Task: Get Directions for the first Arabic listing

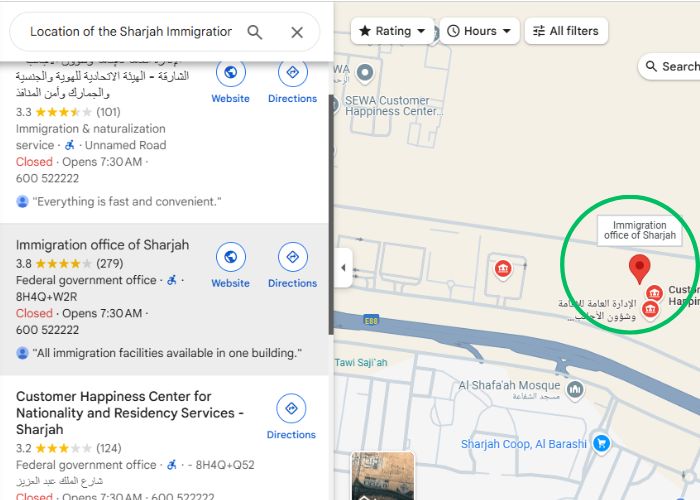Action: click(292, 82)
